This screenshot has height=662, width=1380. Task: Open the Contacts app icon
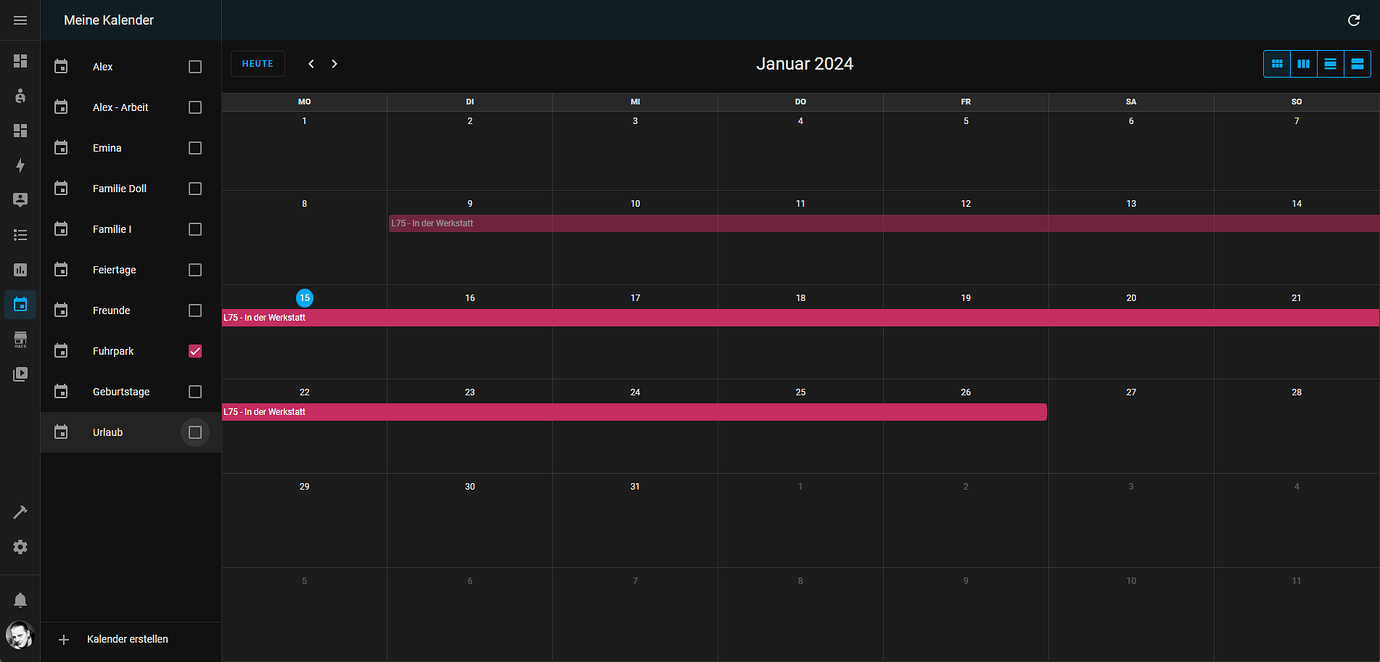point(20,95)
